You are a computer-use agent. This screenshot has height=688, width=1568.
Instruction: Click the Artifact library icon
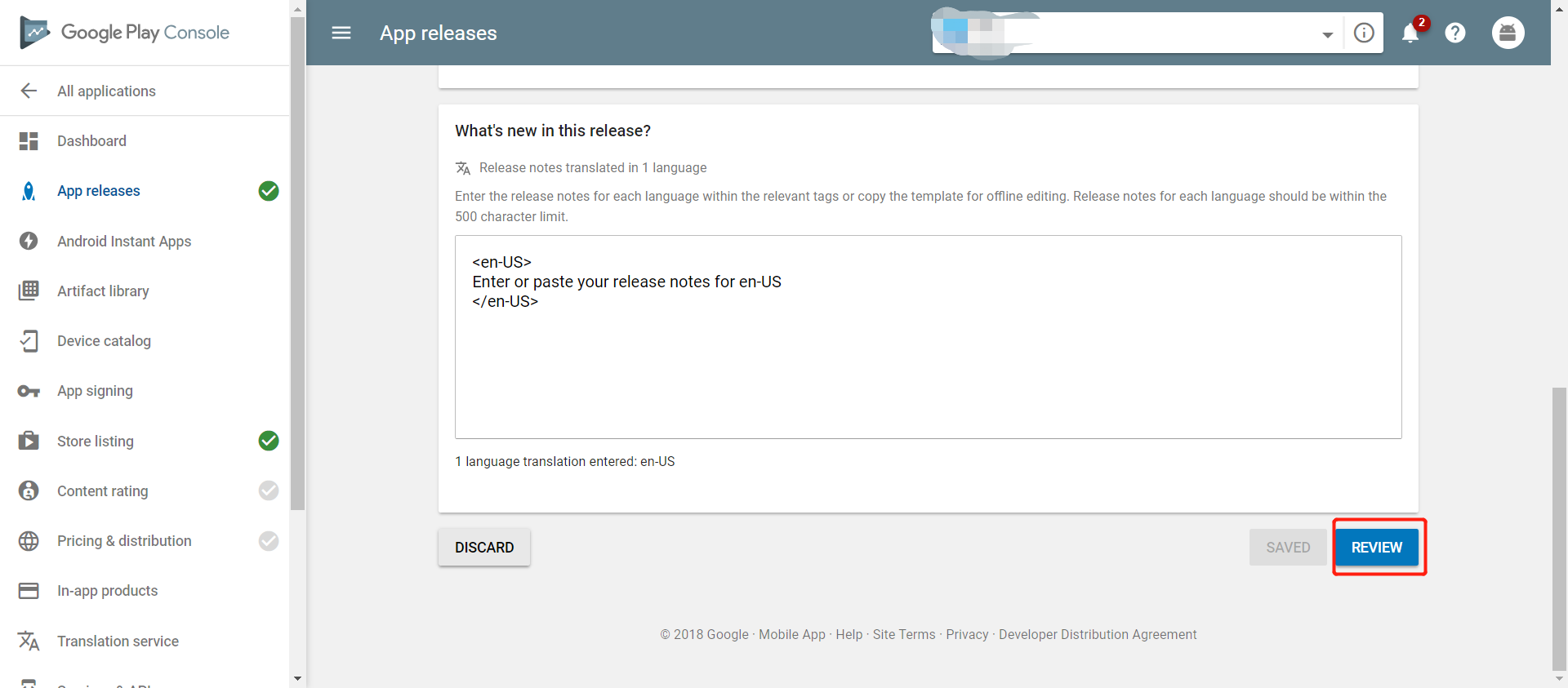[29, 291]
